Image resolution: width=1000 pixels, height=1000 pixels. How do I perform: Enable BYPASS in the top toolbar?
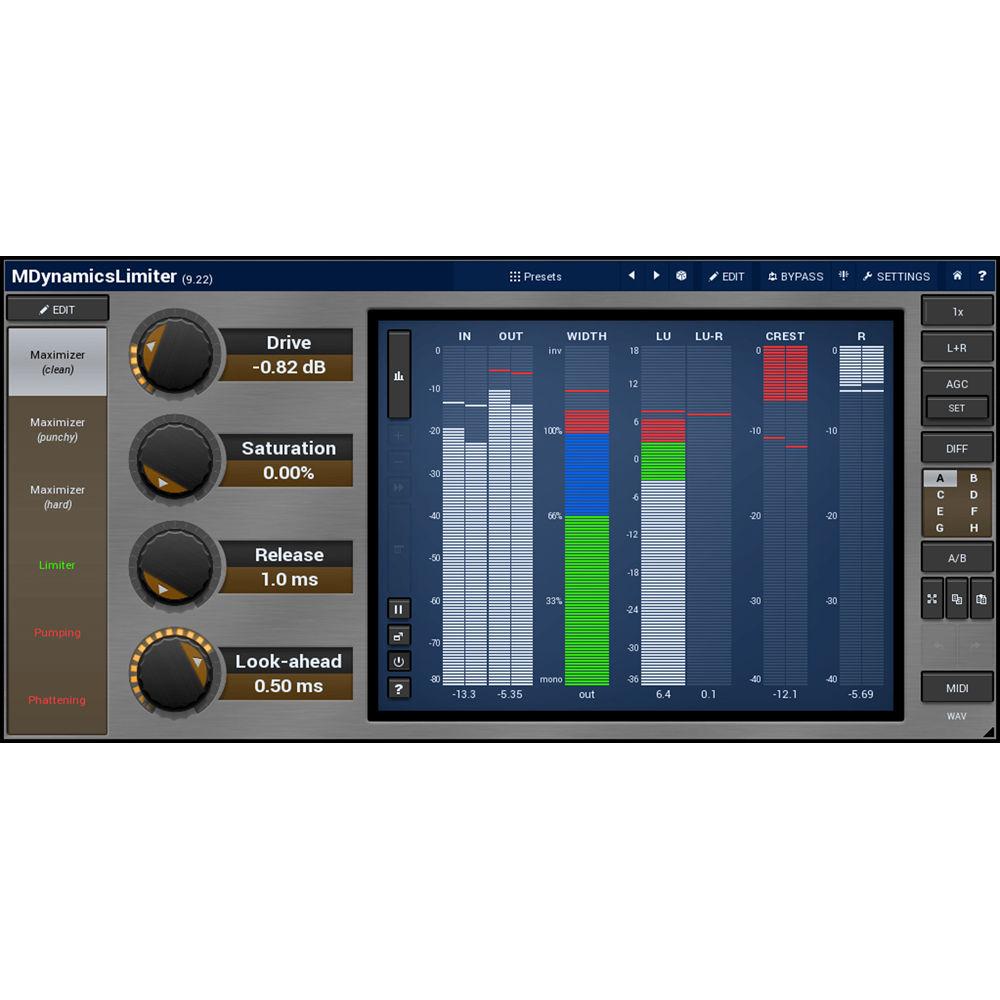(x=795, y=276)
